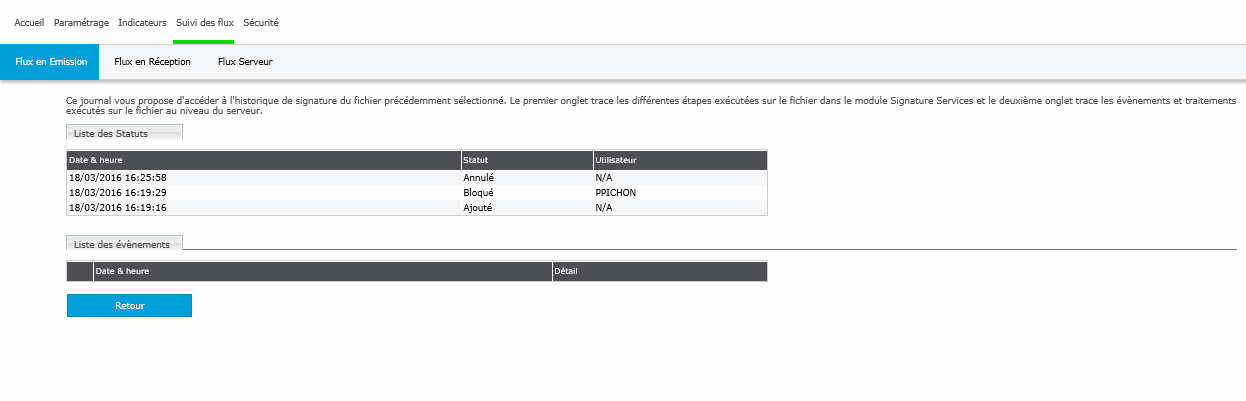Viewport: 1246px width, 401px height.
Task: Click the PPICHON user cell
Action: pos(615,192)
